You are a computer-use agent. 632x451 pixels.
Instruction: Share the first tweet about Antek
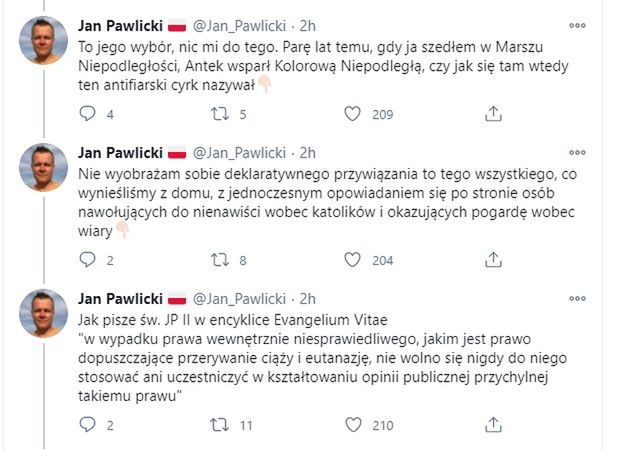pyautogui.click(x=492, y=115)
